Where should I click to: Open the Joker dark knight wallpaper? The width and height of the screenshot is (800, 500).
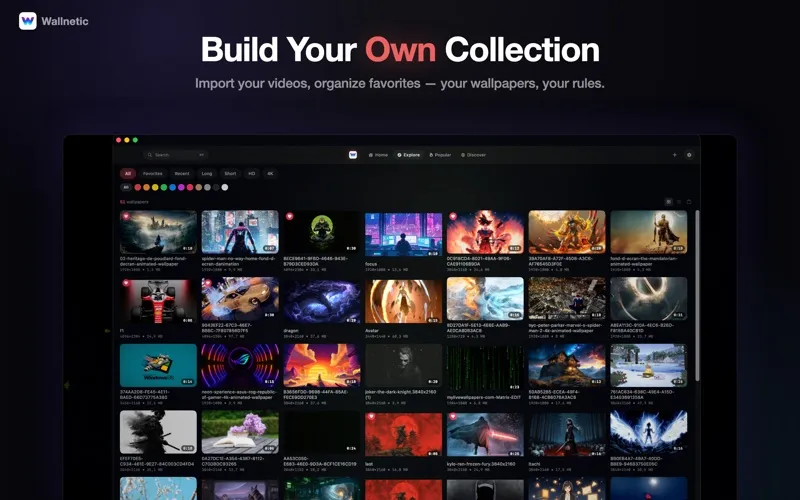[403, 365]
